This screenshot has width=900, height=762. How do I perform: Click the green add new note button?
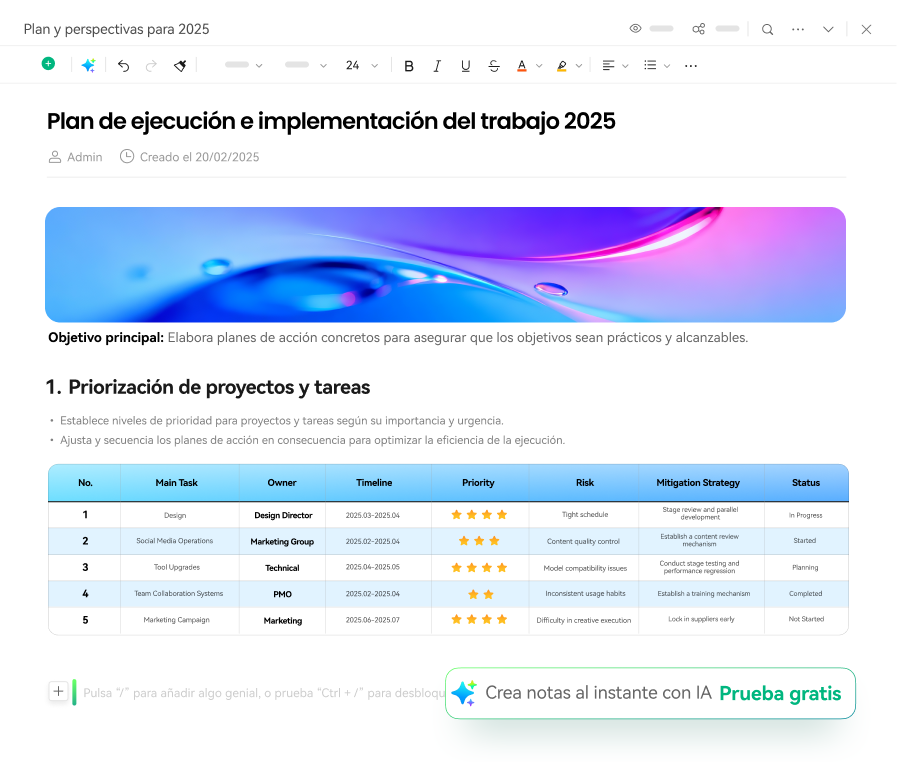[48, 64]
